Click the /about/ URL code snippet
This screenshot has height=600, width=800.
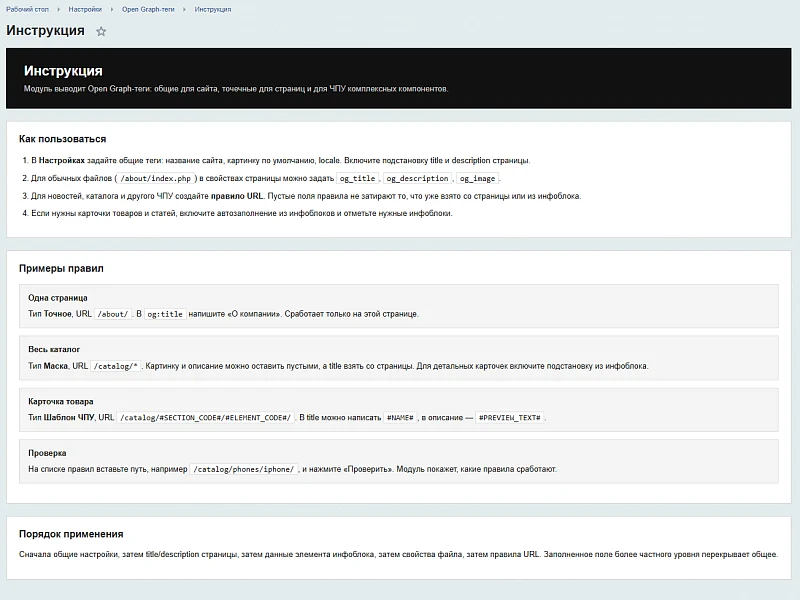click(x=113, y=314)
